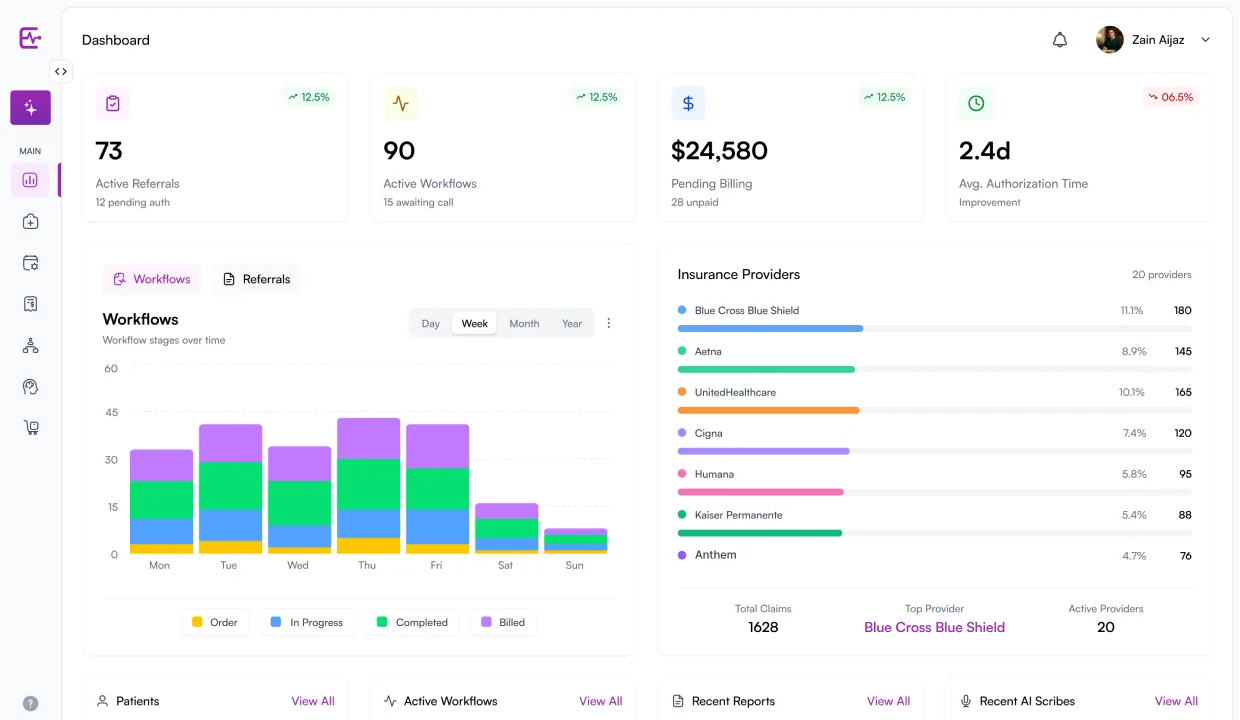Click the purple Blue Cross Blue Shield top provider link

935,628
